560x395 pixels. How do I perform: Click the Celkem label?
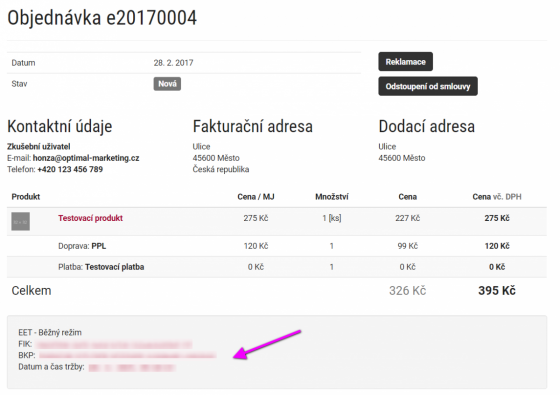click(x=31, y=291)
